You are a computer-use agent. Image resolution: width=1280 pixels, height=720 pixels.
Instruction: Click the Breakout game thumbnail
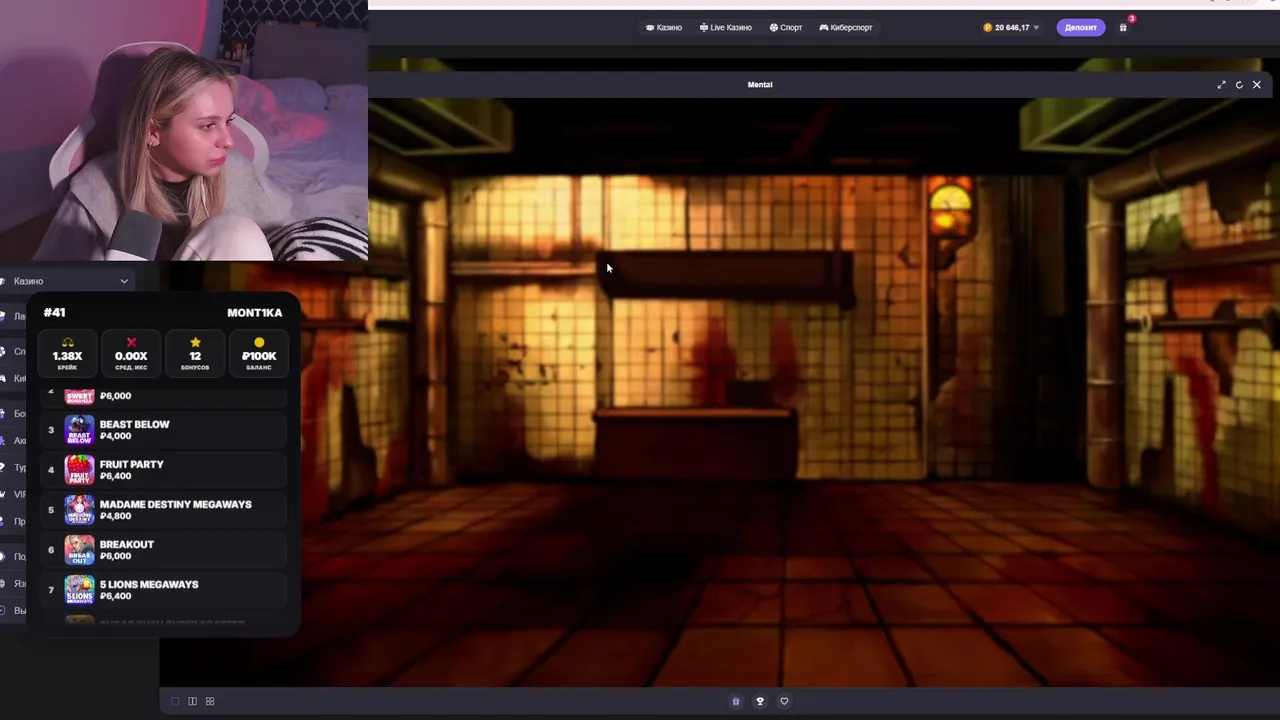click(79, 550)
